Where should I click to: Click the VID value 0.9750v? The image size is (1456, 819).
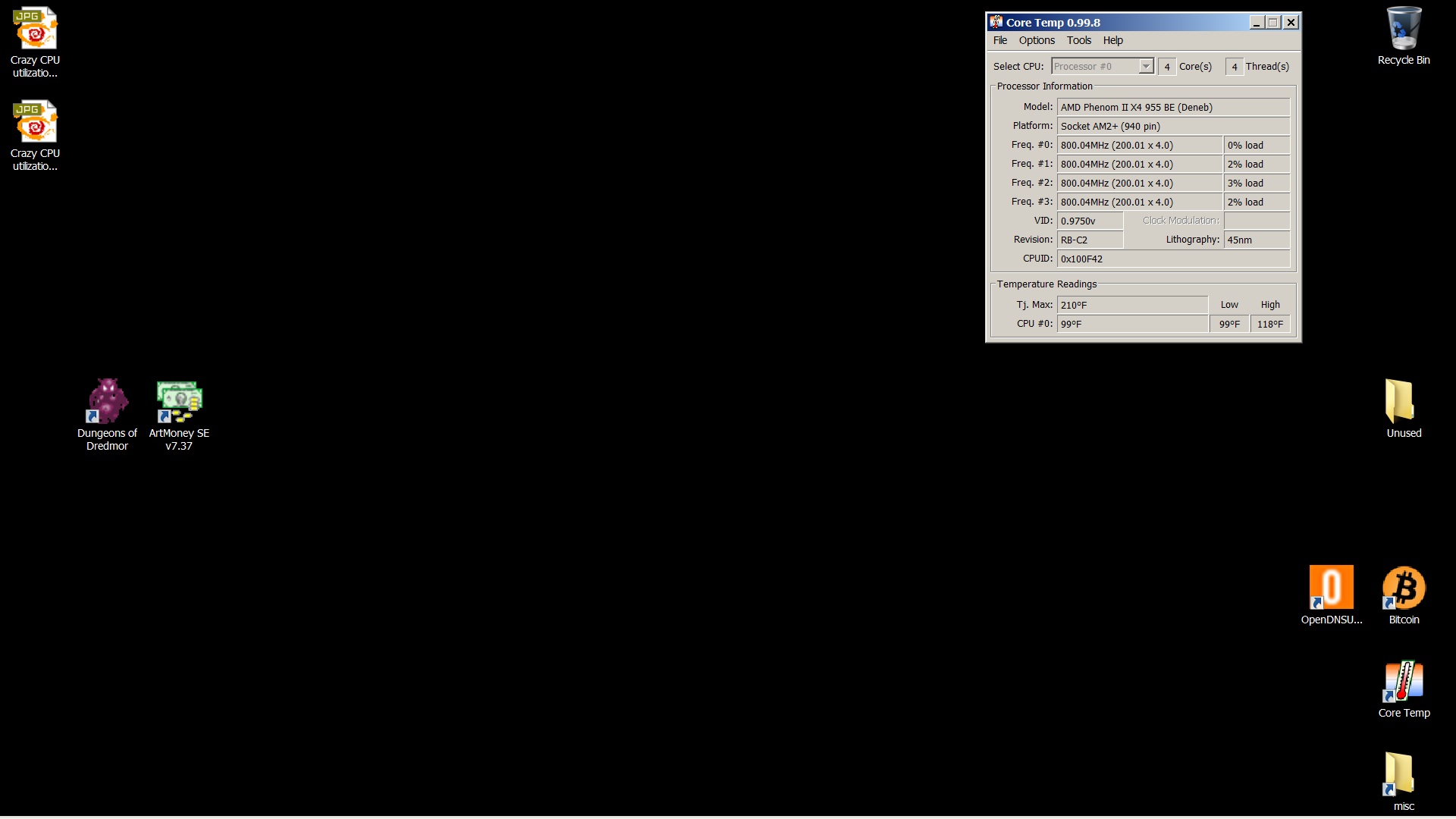click(1090, 221)
